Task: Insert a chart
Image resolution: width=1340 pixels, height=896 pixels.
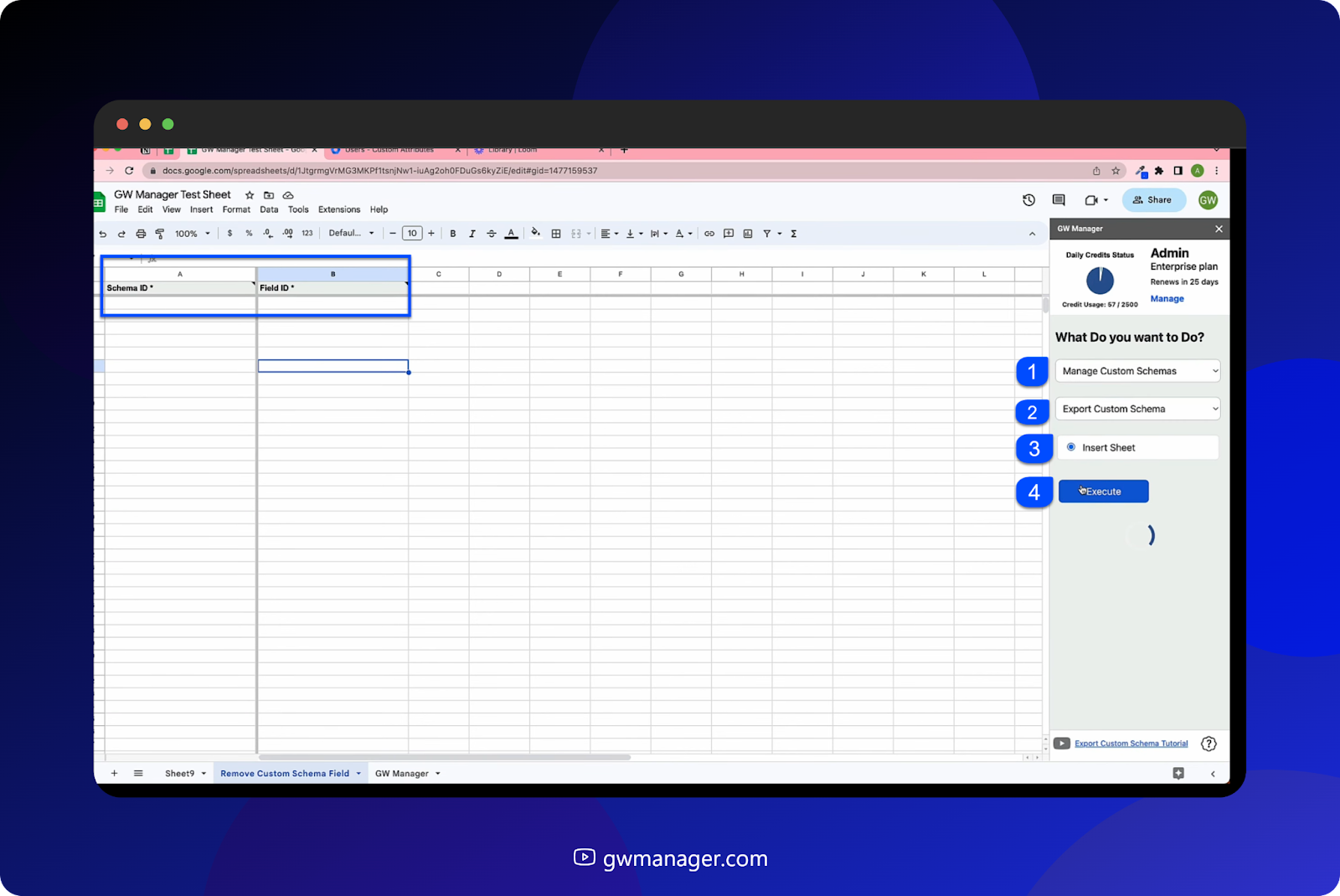Action: coord(748,234)
